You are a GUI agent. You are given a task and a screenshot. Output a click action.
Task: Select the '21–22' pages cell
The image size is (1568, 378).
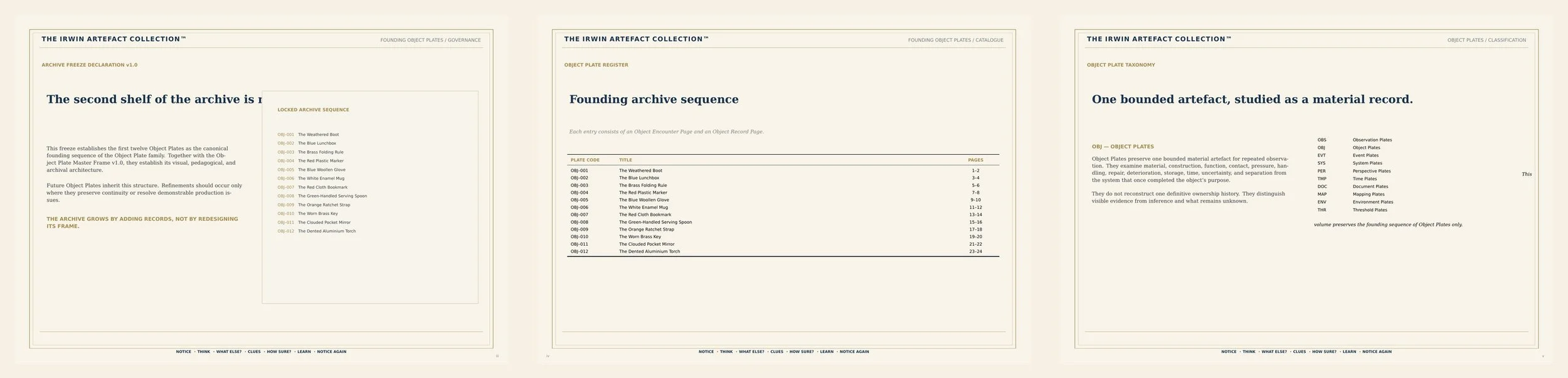point(975,244)
